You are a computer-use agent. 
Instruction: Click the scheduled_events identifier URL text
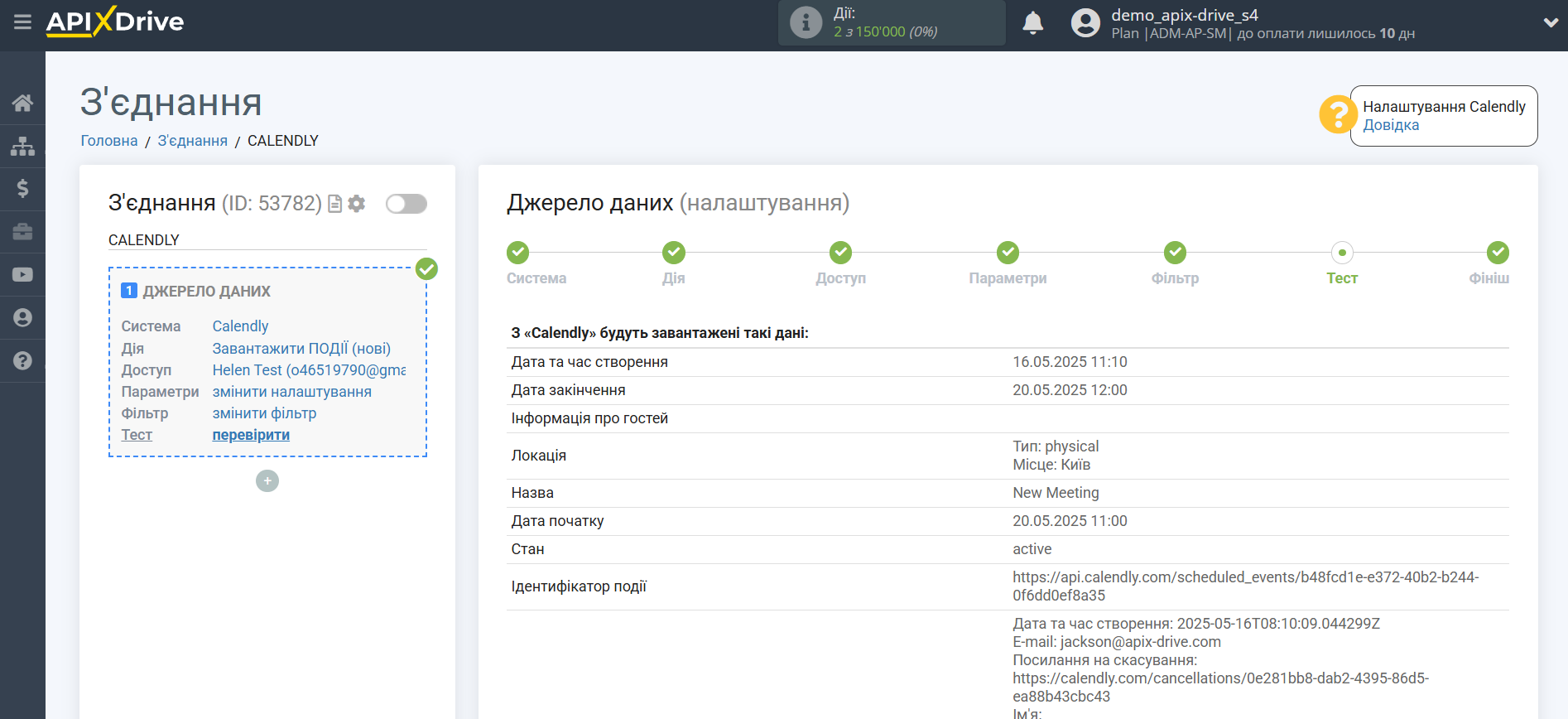tap(1245, 586)
